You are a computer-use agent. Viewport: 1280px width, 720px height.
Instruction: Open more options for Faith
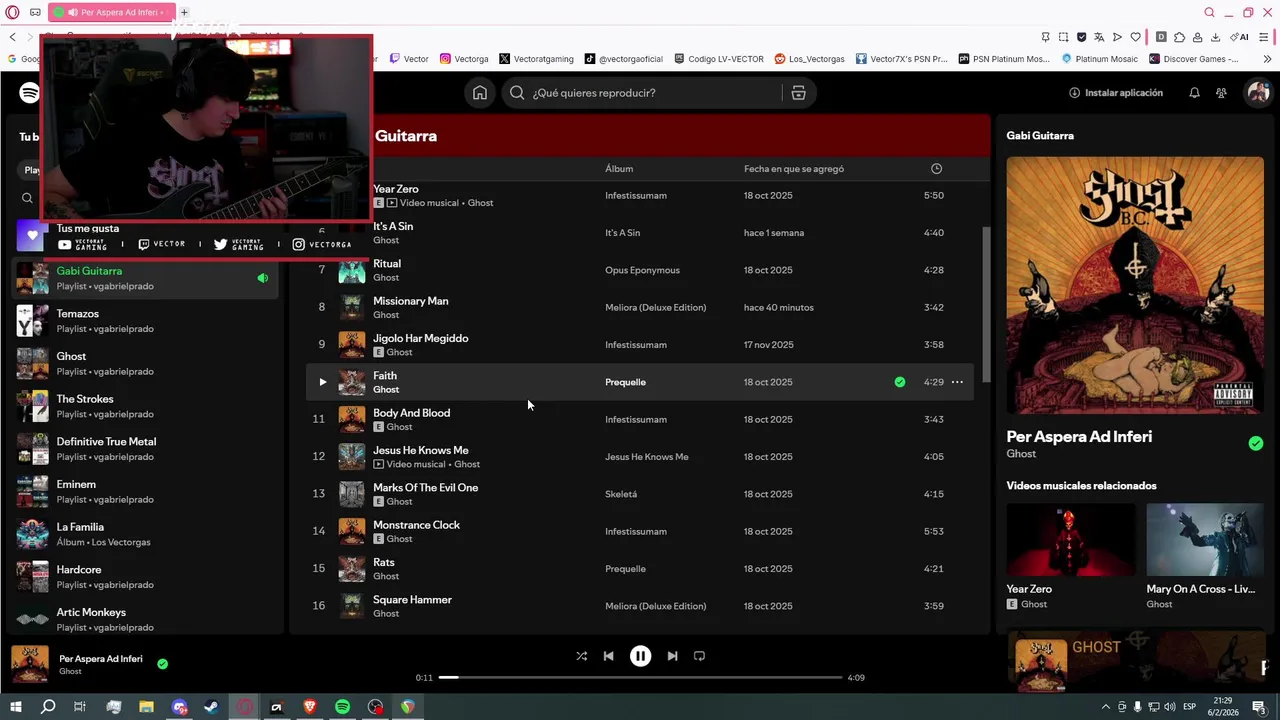[x=957, y=382]
